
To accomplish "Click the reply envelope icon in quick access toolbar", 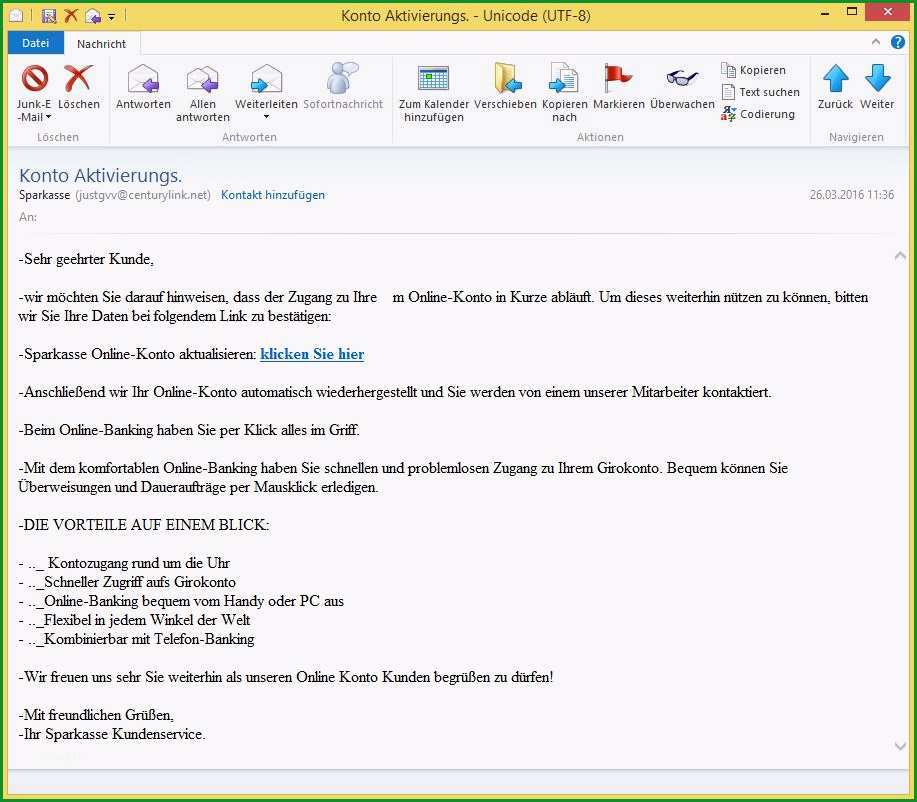I will click(93, 16).
